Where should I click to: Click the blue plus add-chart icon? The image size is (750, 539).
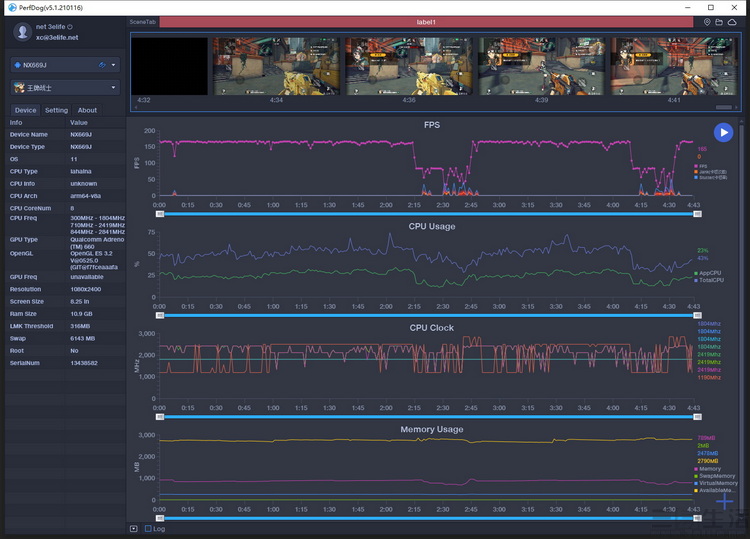point(724,501)
